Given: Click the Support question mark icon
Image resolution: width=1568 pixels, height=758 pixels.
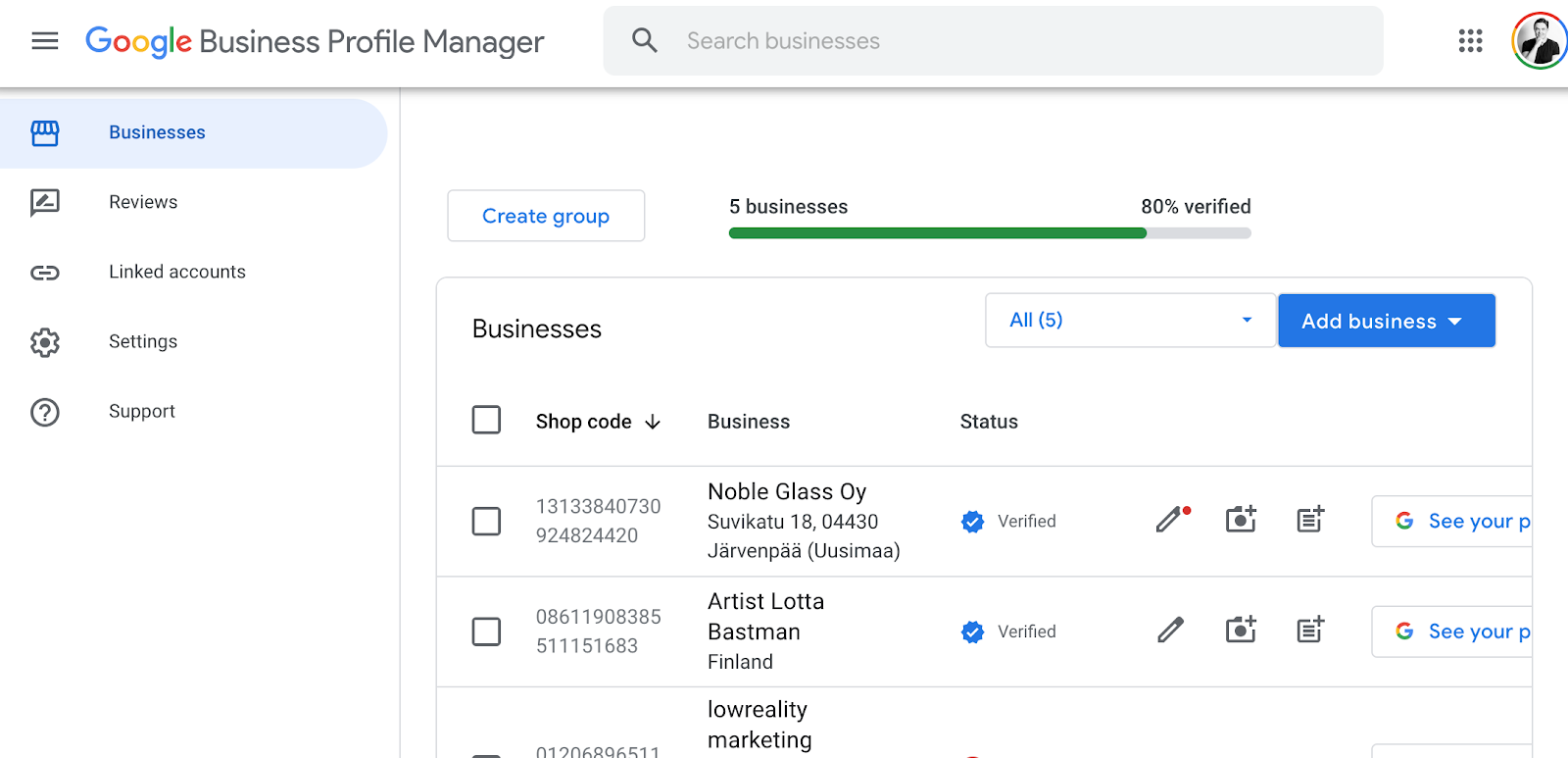Looking at the screenshot, I should click(x=45, y=412).
